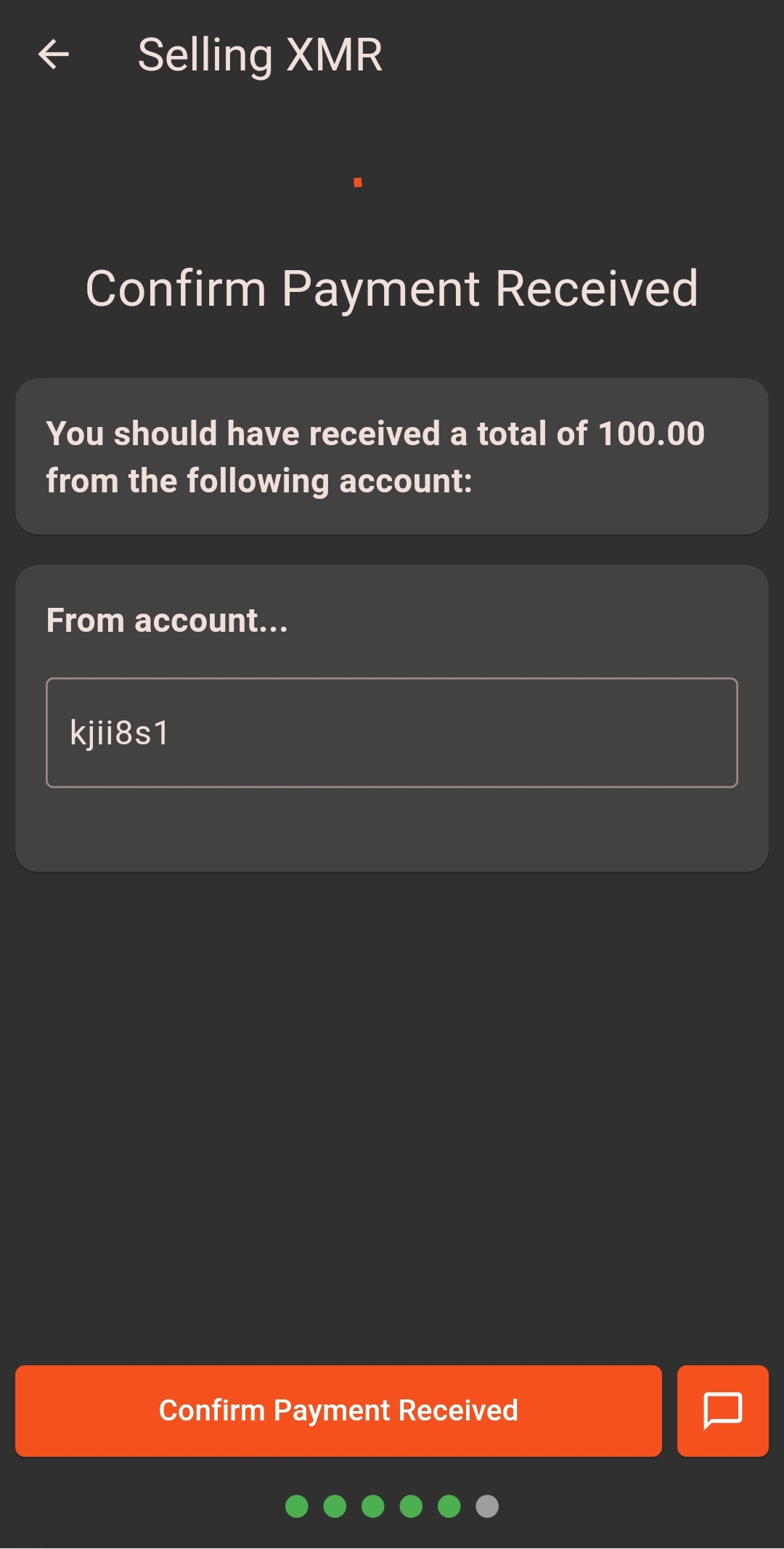Click the small orange loading indicator
The width and height of the screenshot is (784, 1549).
point(358,182)
